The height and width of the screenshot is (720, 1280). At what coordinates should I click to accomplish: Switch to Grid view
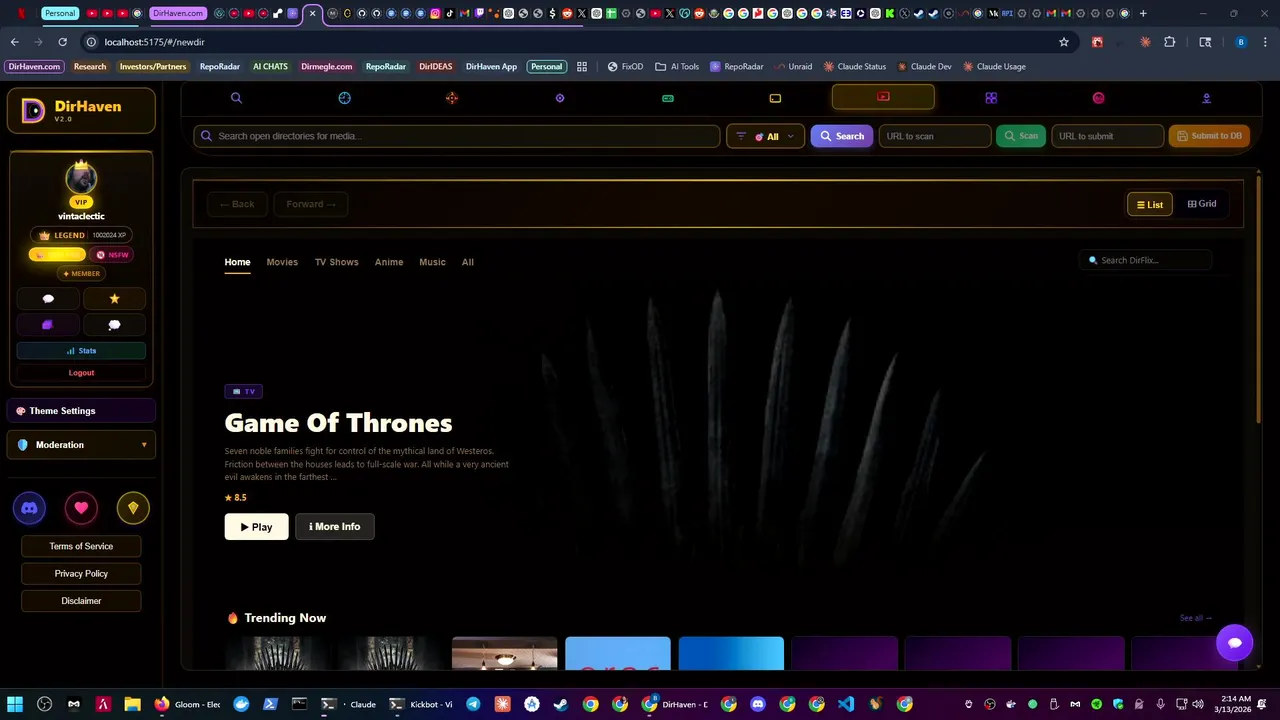1202,204
